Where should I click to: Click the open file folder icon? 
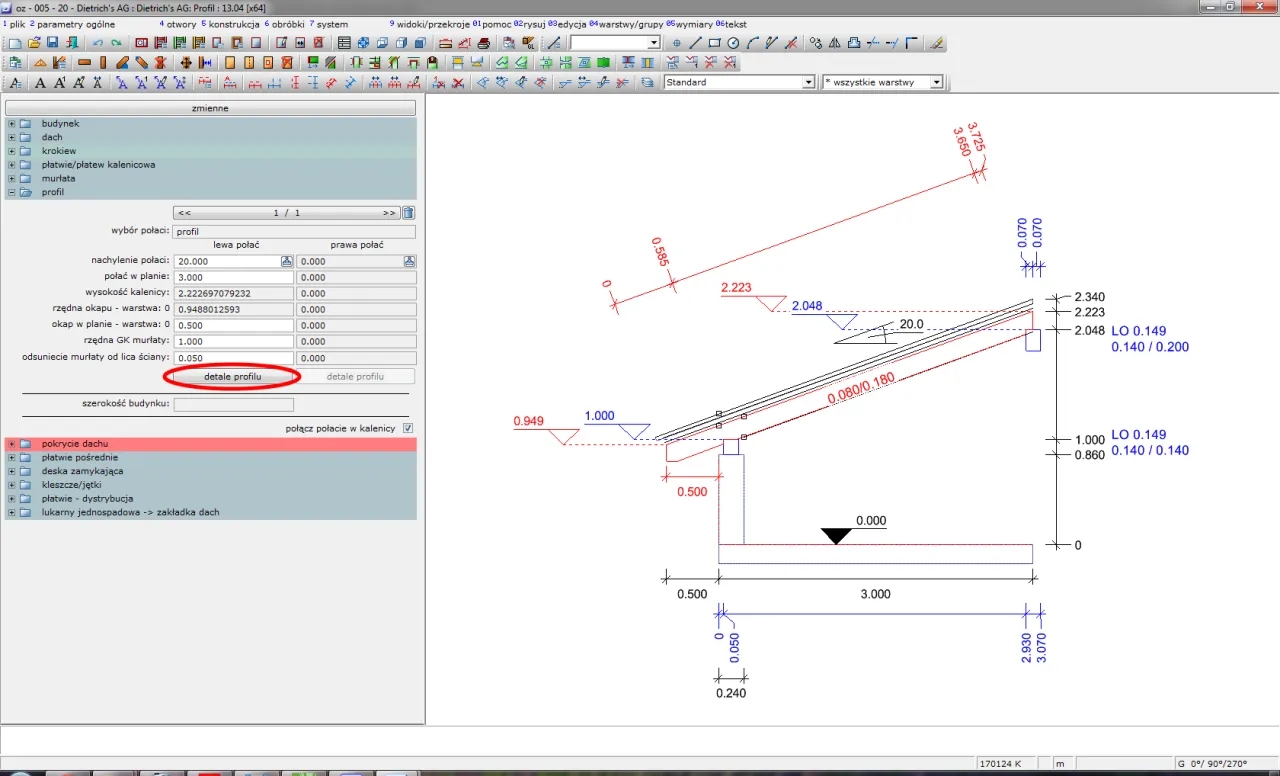pos(34,43)
